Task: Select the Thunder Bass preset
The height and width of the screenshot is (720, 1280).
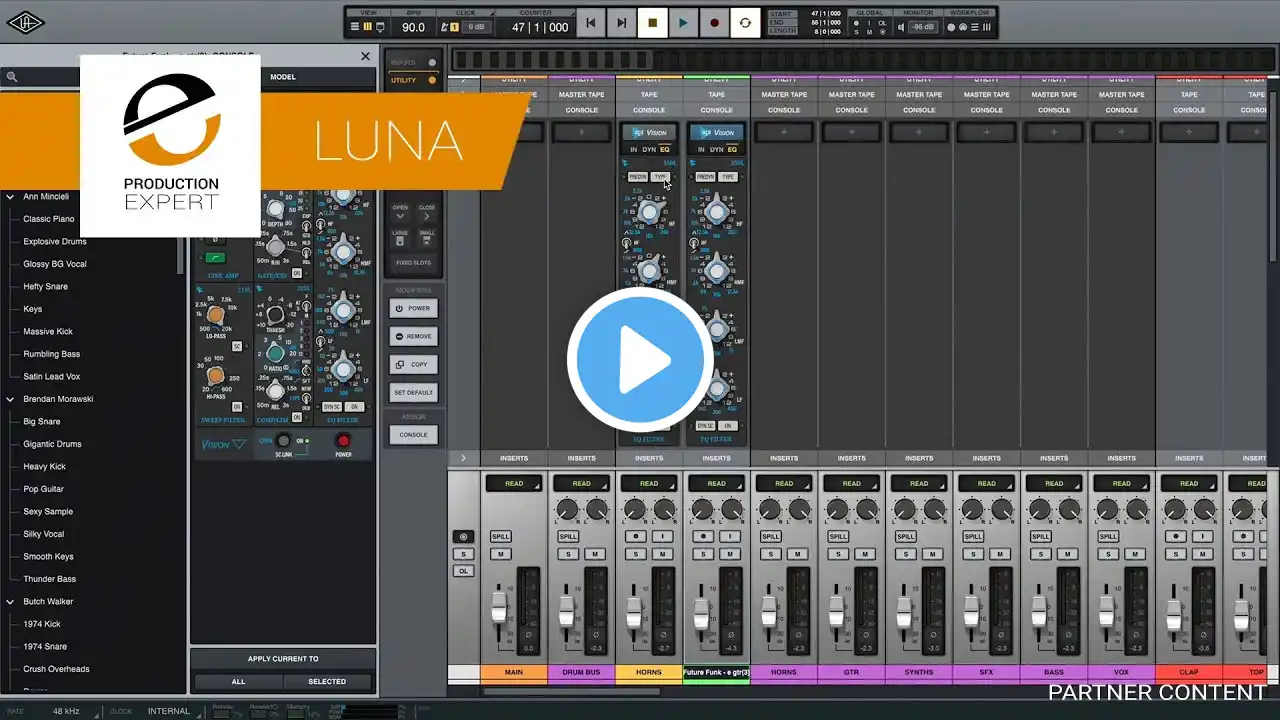Action: [50, 579]
